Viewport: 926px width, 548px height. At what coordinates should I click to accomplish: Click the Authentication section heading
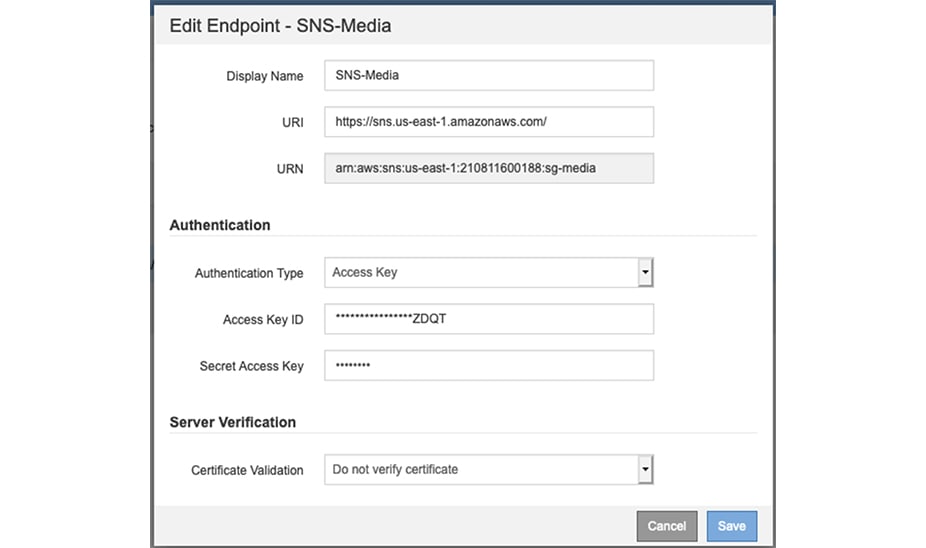pyautogui.click(x=220, y=225)
